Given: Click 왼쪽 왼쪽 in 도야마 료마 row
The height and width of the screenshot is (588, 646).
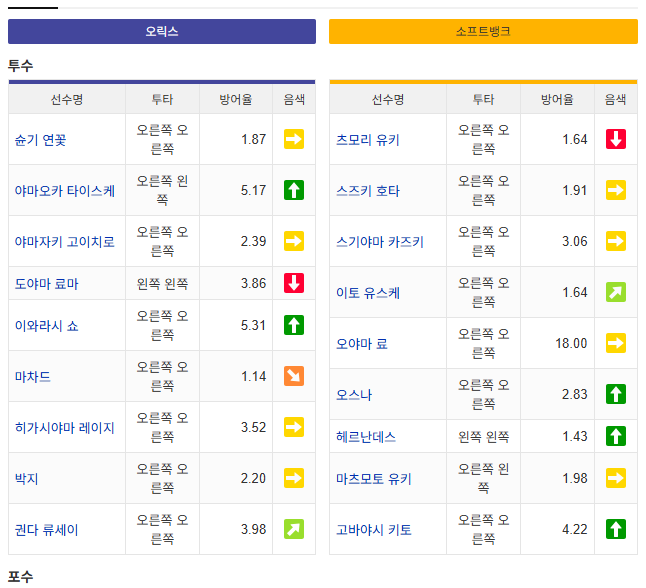Looking at the screenshot, I should click(x=162, y=284).
